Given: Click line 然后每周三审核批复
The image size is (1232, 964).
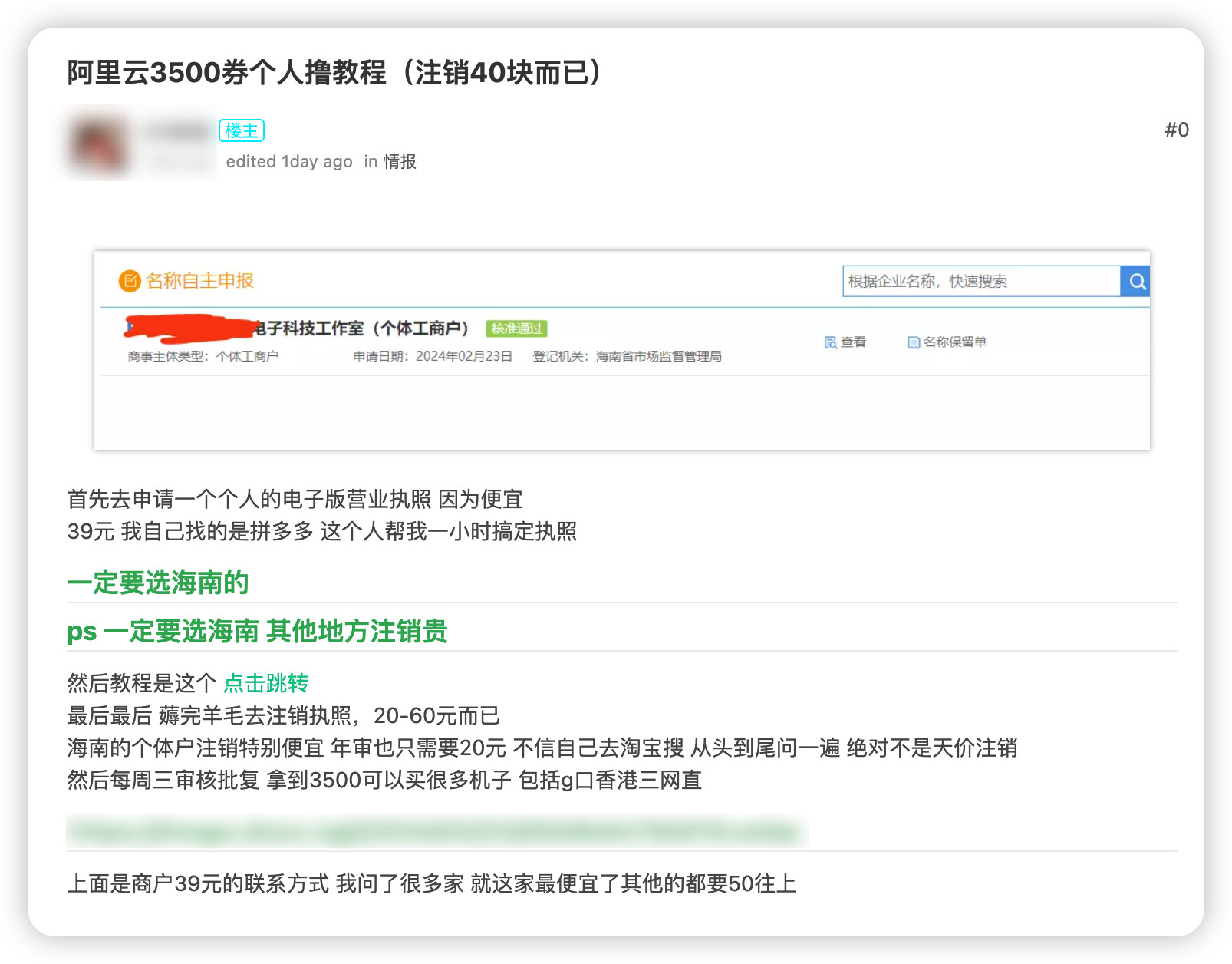Looking at the screenshot, I should click(x=384, y=781).
